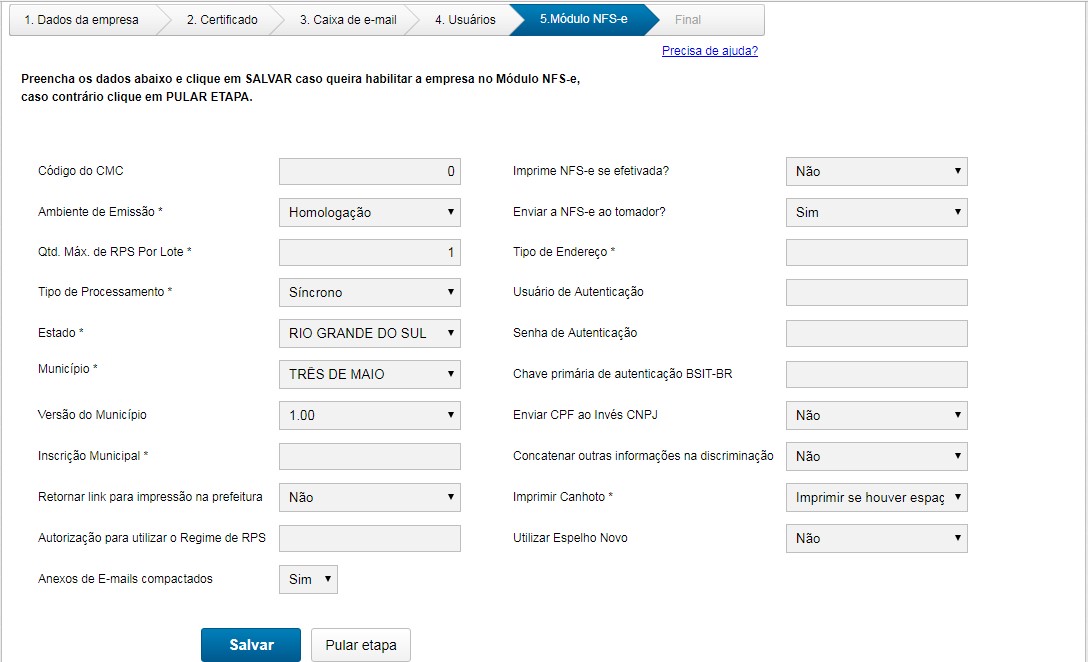
Task: Click the Senha de Autenticação field
Action: tap(876, 333)
